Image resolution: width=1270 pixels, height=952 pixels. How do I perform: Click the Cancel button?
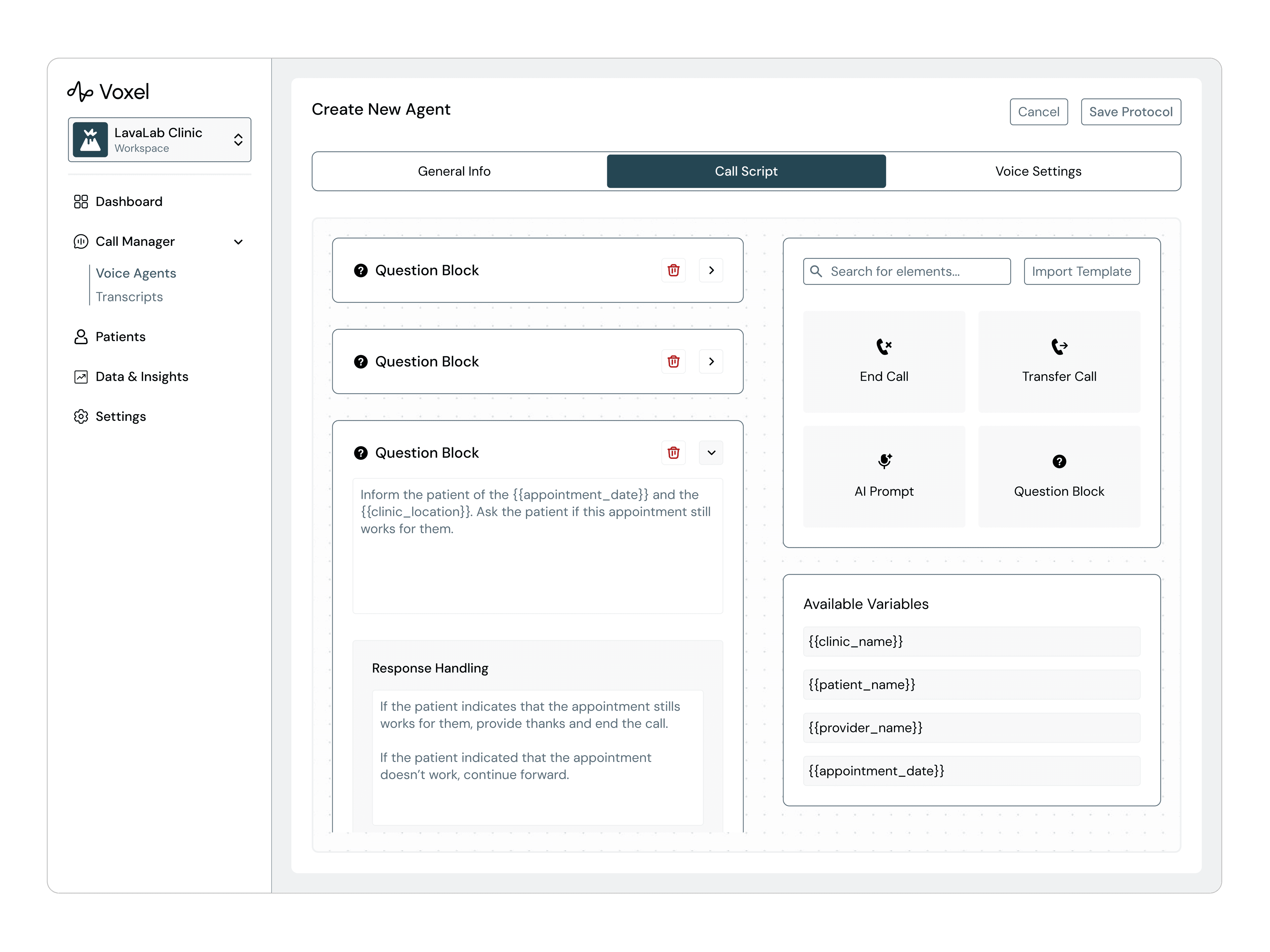[x=1038, y=112]
